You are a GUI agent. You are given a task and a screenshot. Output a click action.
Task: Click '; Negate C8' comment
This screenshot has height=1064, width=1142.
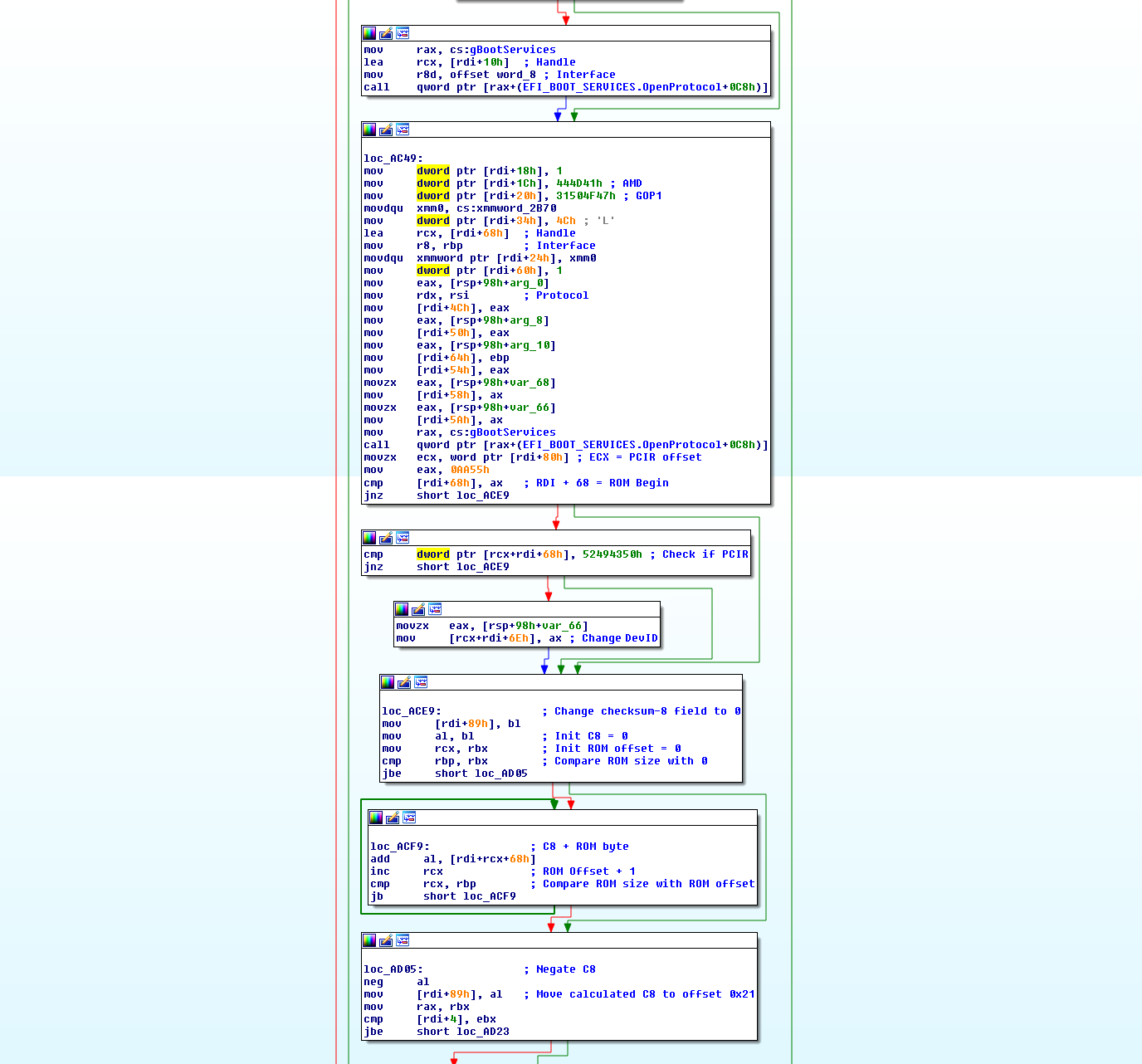click(559, 969)
